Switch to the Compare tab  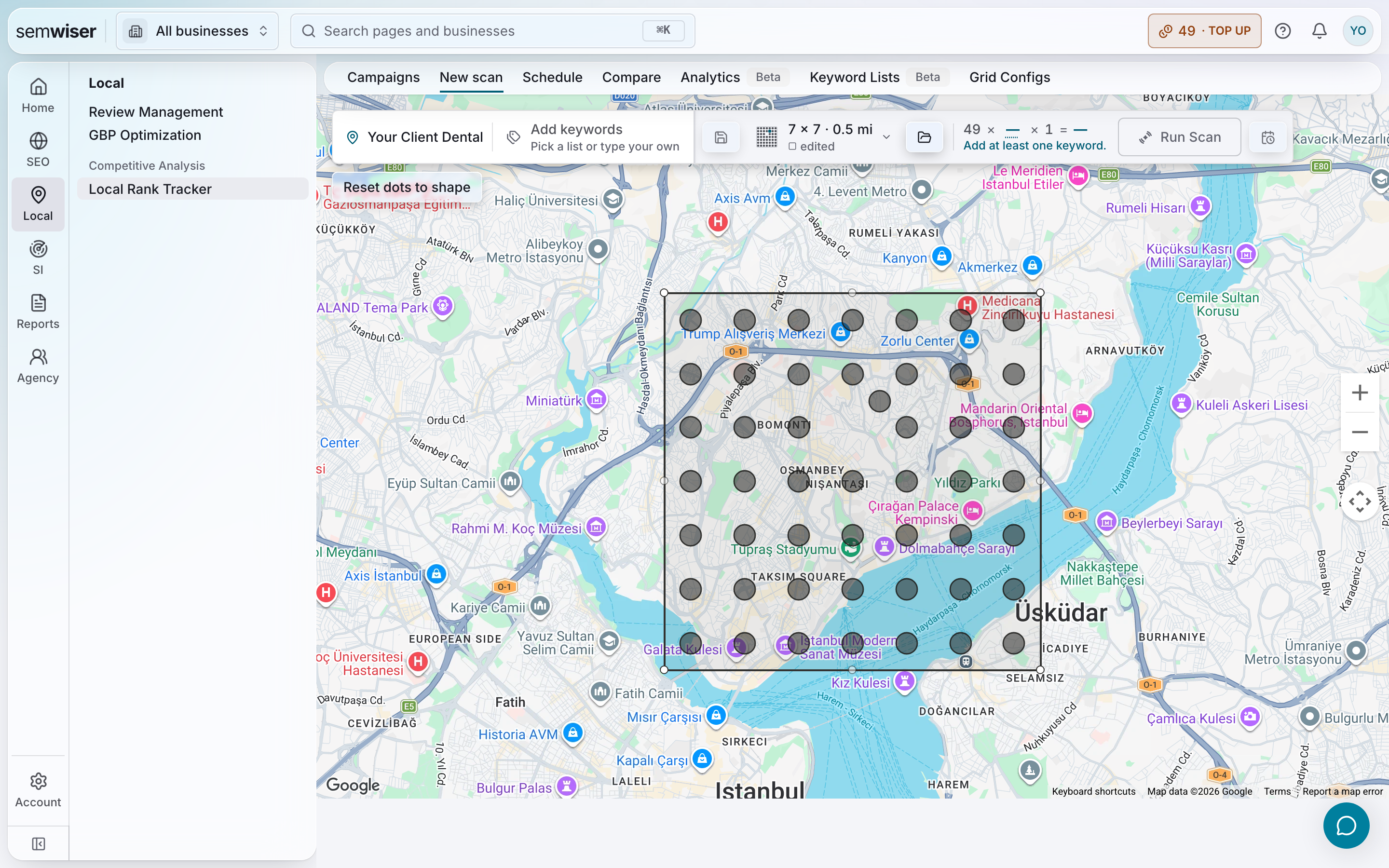coord(631,78)
